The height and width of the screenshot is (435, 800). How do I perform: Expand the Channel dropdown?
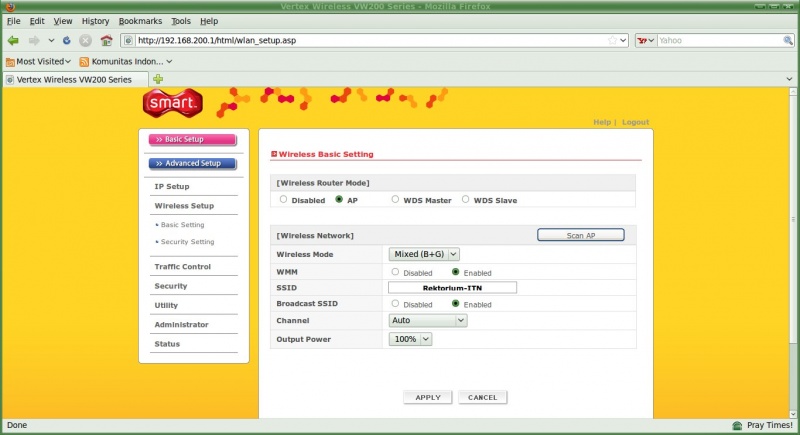tap(428, 321)
